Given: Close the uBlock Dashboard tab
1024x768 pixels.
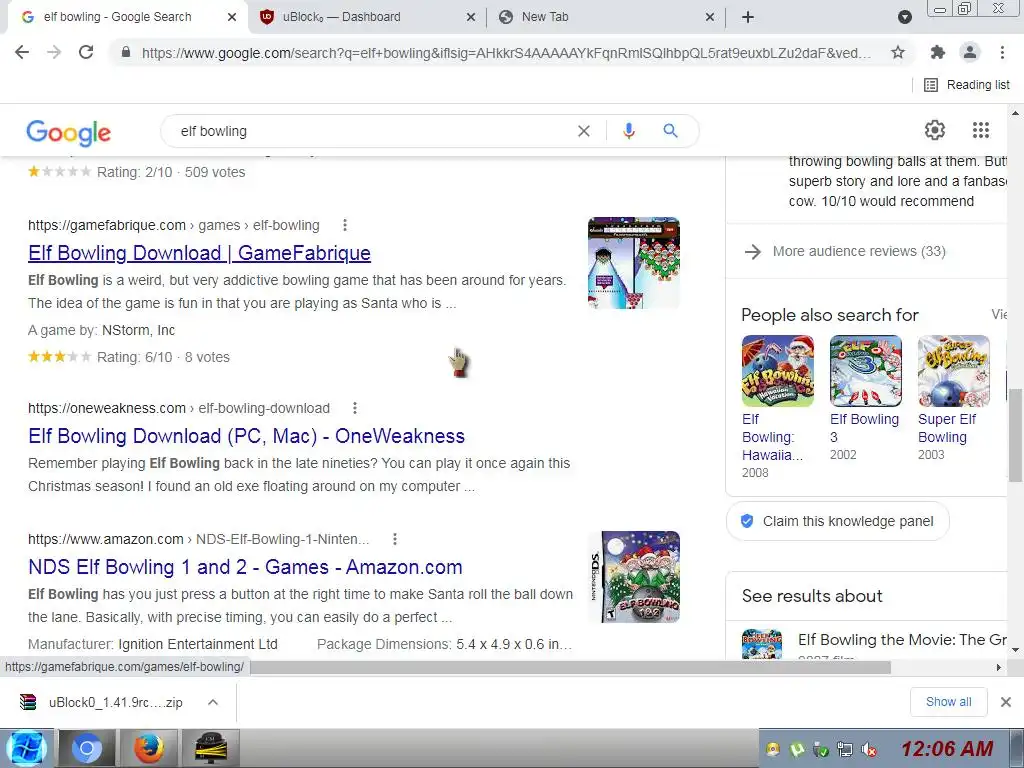Looking at the screenshot, I should pyautogui.click(x=470, y=18).
